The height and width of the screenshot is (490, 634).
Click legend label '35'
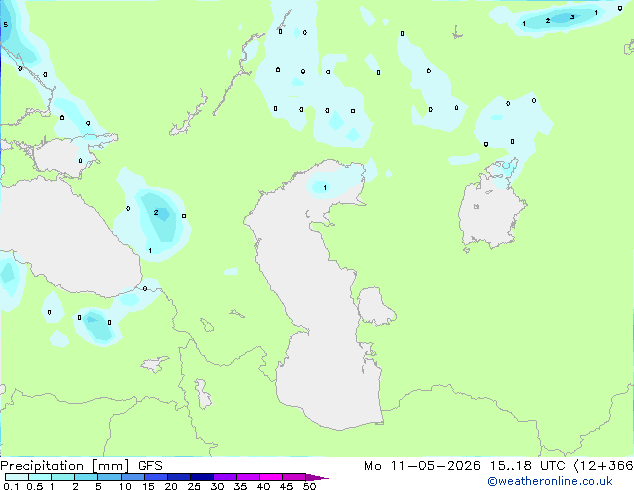(x=240, y=486)
